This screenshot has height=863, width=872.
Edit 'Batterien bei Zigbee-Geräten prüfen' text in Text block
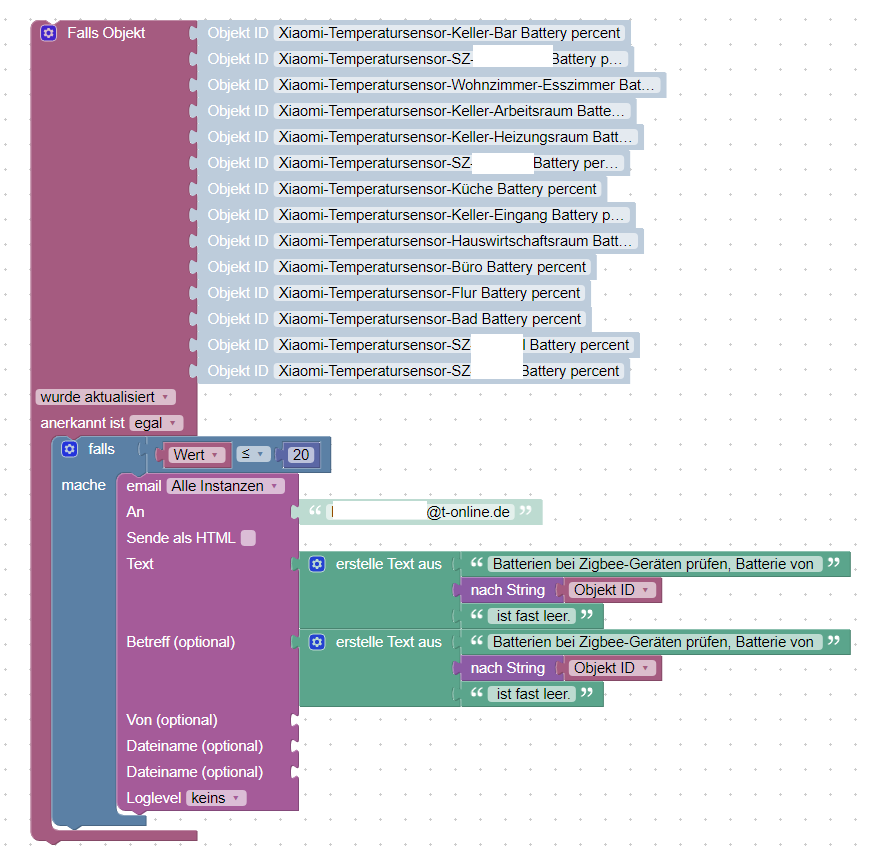click(x=655, y=564)
